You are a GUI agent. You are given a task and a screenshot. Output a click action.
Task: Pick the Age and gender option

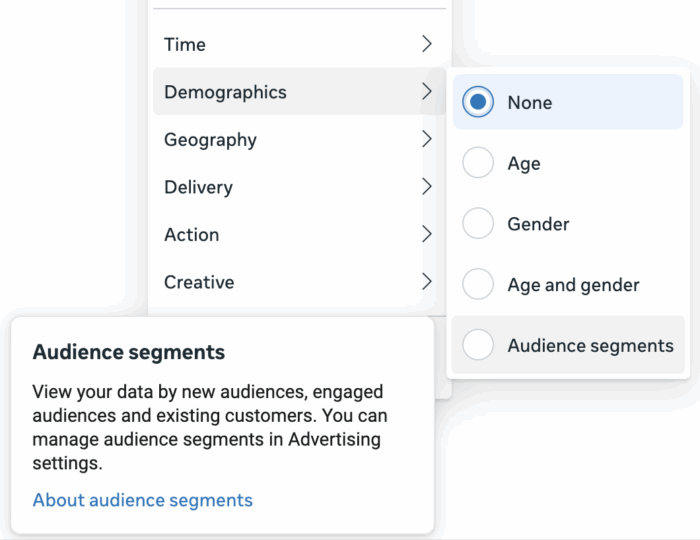[478, 284]
